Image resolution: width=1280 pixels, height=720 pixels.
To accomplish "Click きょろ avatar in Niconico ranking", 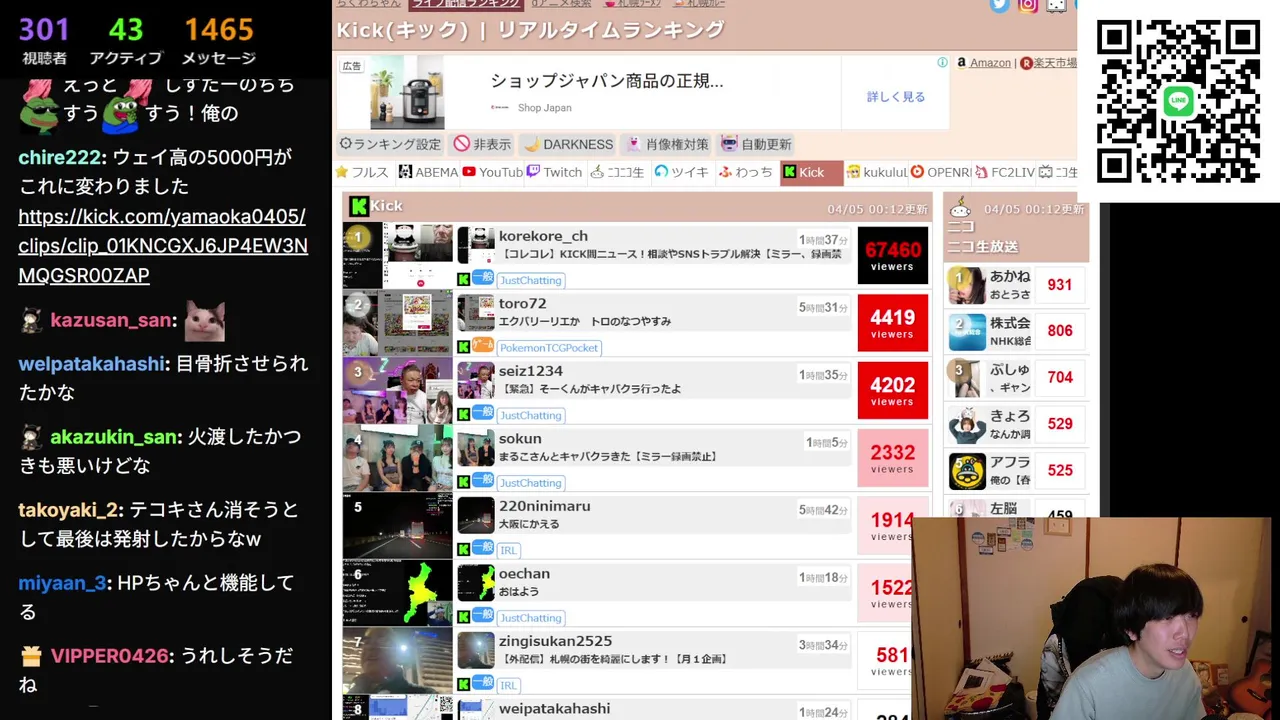I will (967, 424).
